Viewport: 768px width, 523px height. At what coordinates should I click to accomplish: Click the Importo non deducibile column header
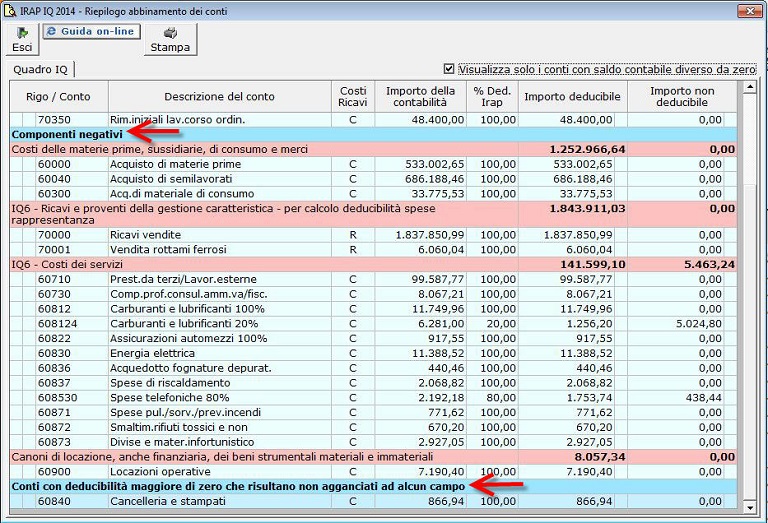pyautogui.click(x=682, y=96)
